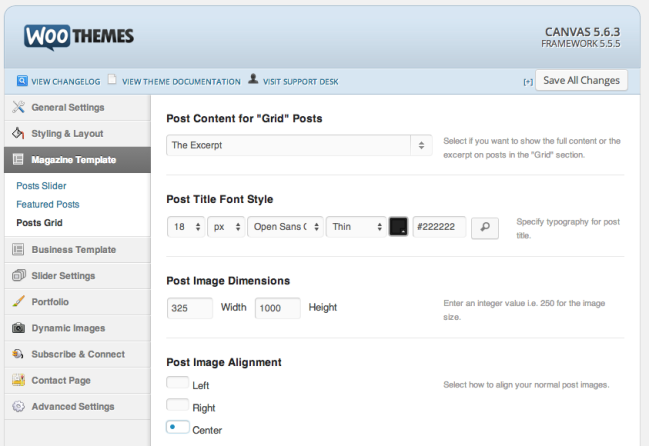Open Styling & Layout section
This screenshot has width=649, height=446.
(77, 134)
